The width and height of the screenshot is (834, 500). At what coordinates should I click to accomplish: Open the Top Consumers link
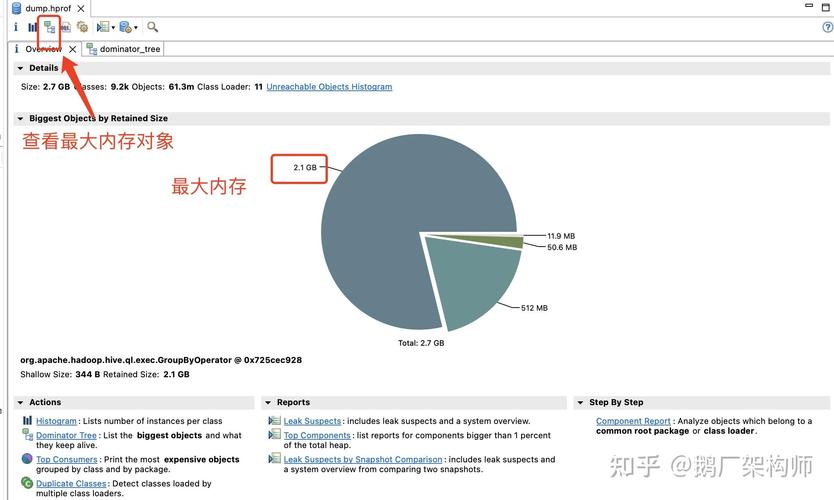(66, 460)
